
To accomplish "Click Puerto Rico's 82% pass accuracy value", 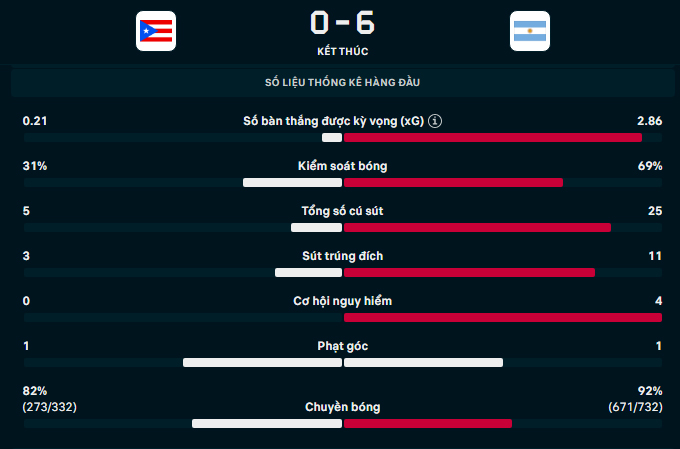I will [35, 390].
